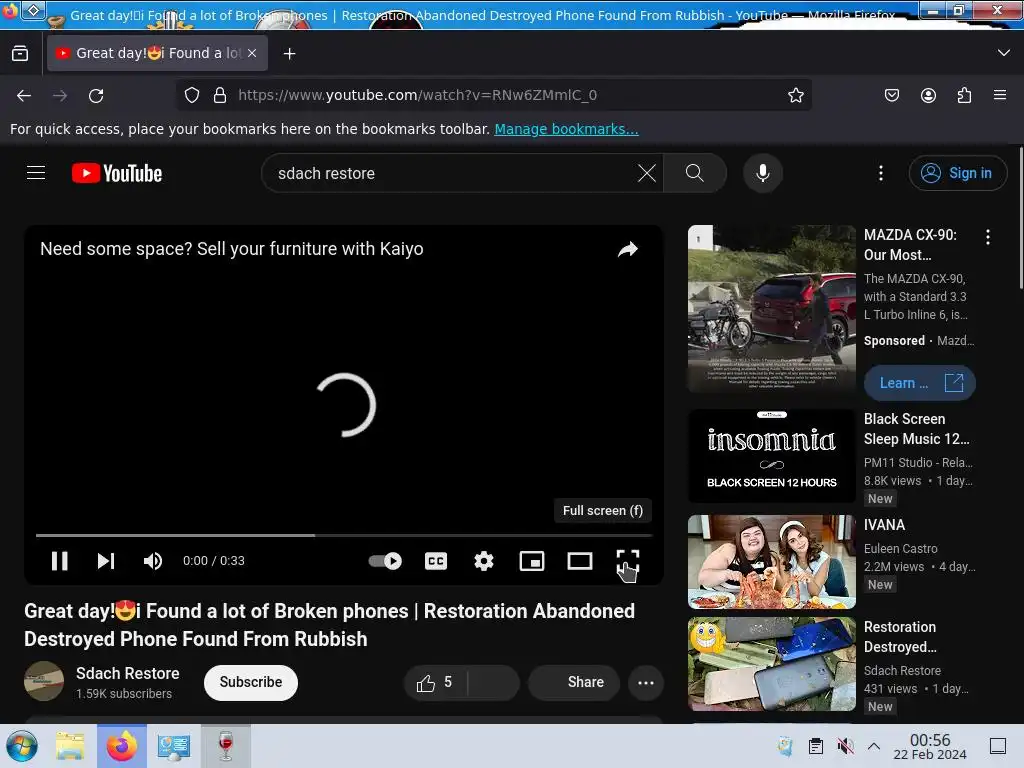
Task: Open file explorer from taskbar
Action: (70, 746)
